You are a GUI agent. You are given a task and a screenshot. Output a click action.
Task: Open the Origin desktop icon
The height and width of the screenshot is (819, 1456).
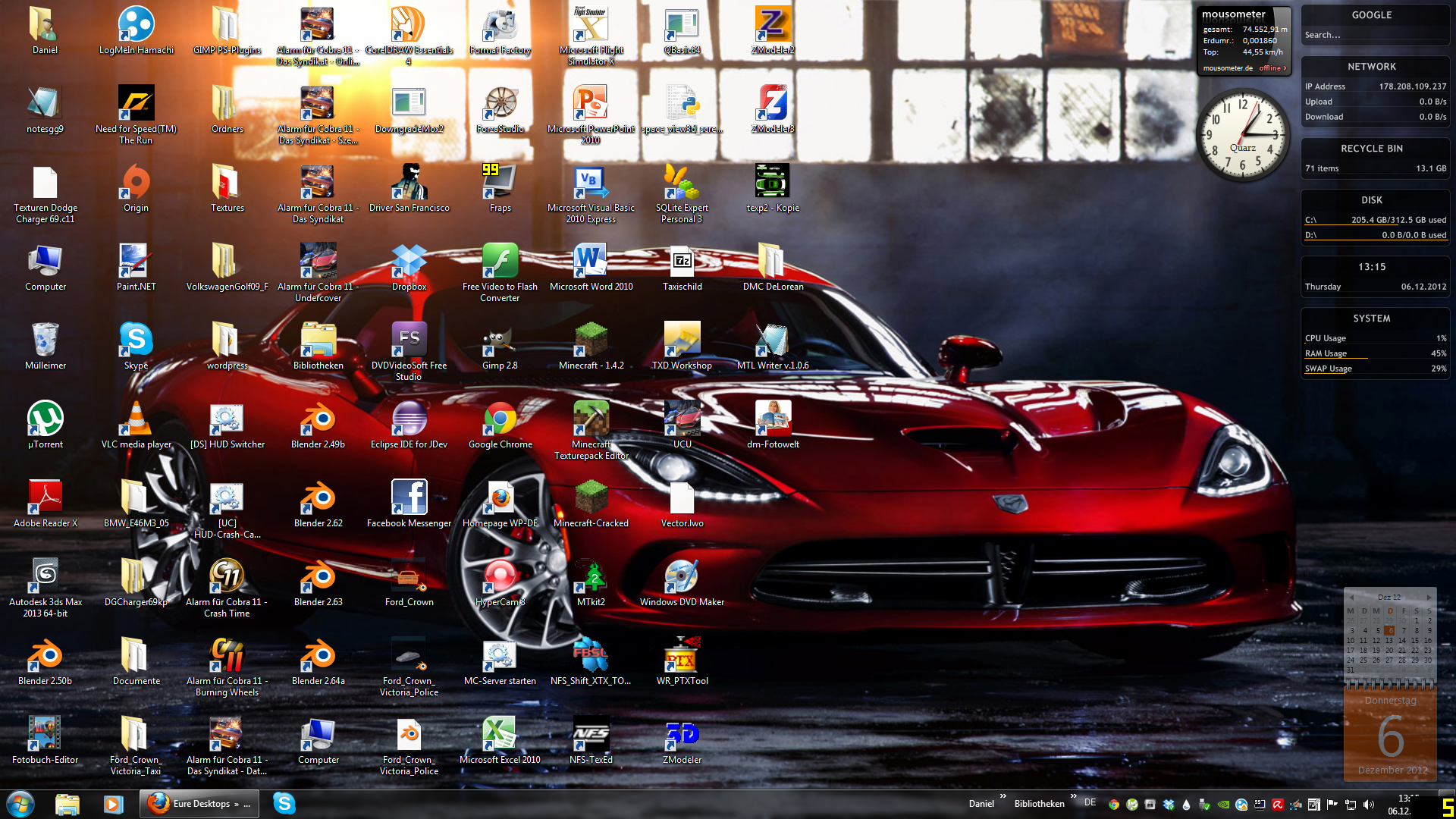pos(136,188)
